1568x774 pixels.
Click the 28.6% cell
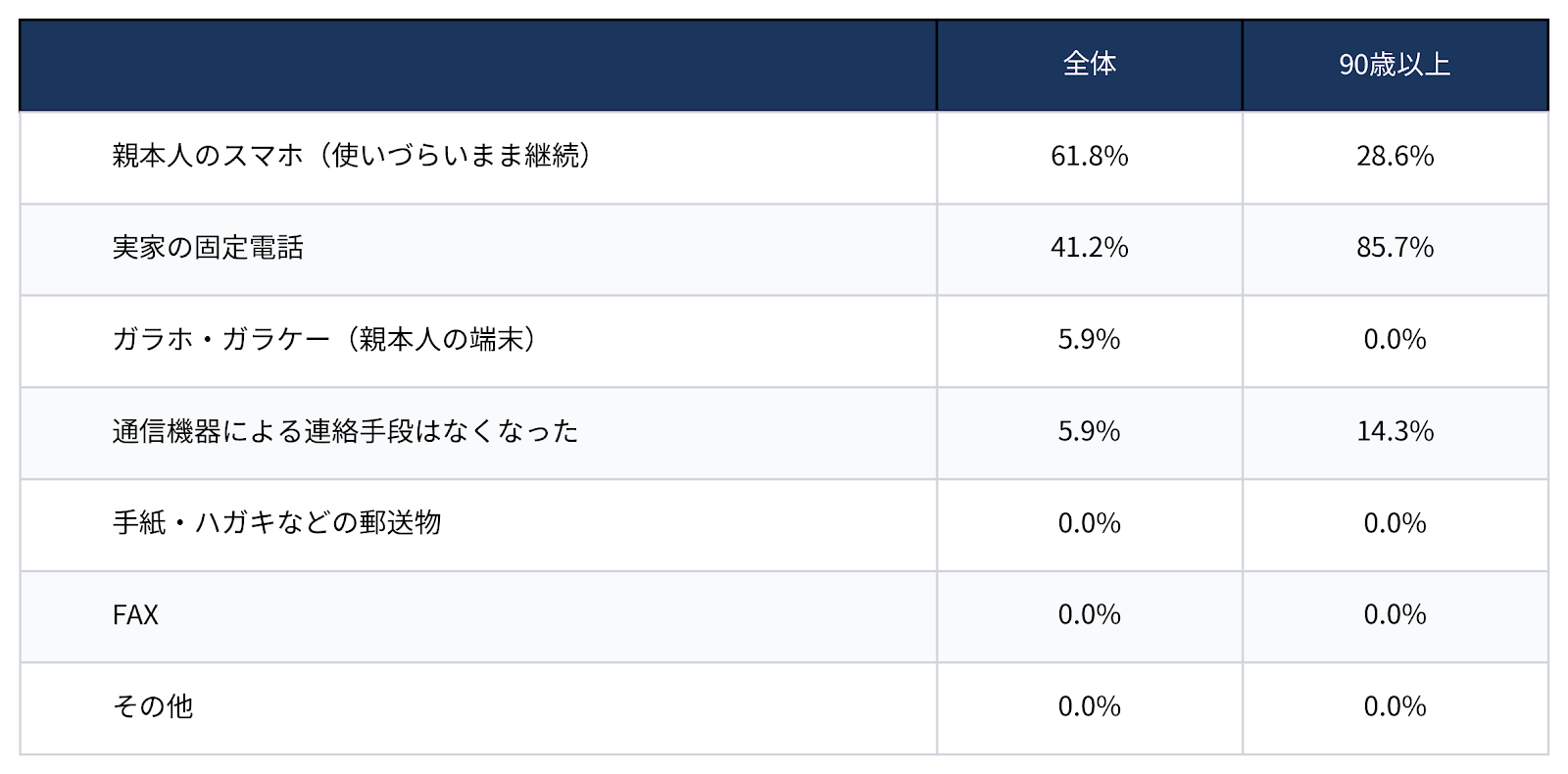(x=1395, y=156)
